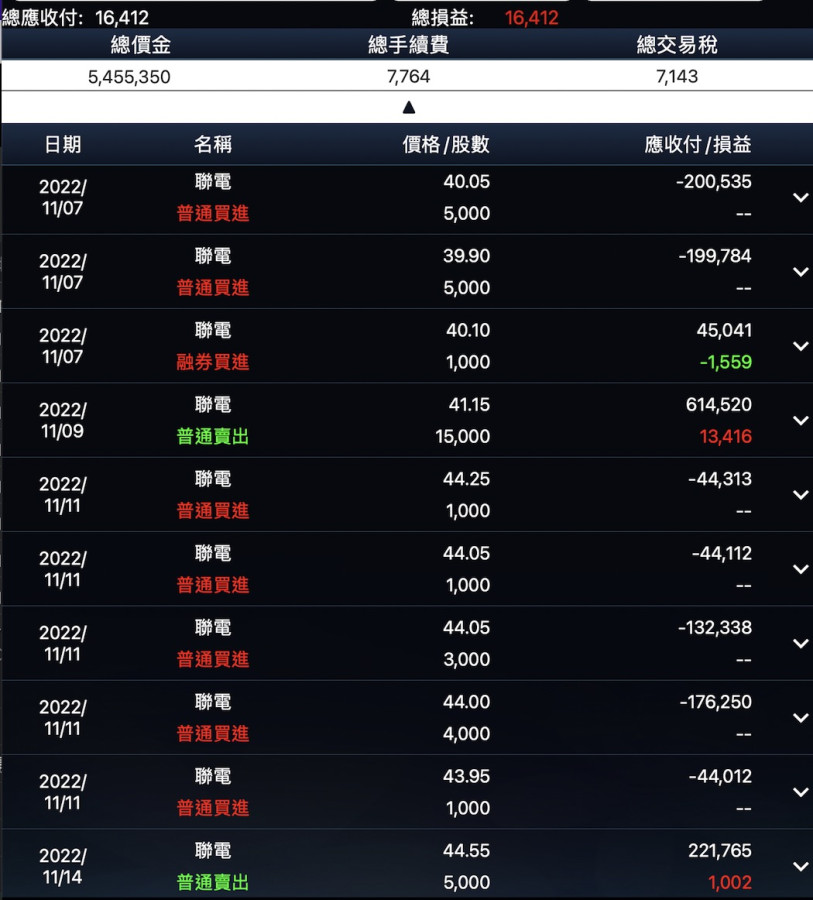
Task: Click the 總價金 header
Action: pyautogui.click(x=141, y=45)
